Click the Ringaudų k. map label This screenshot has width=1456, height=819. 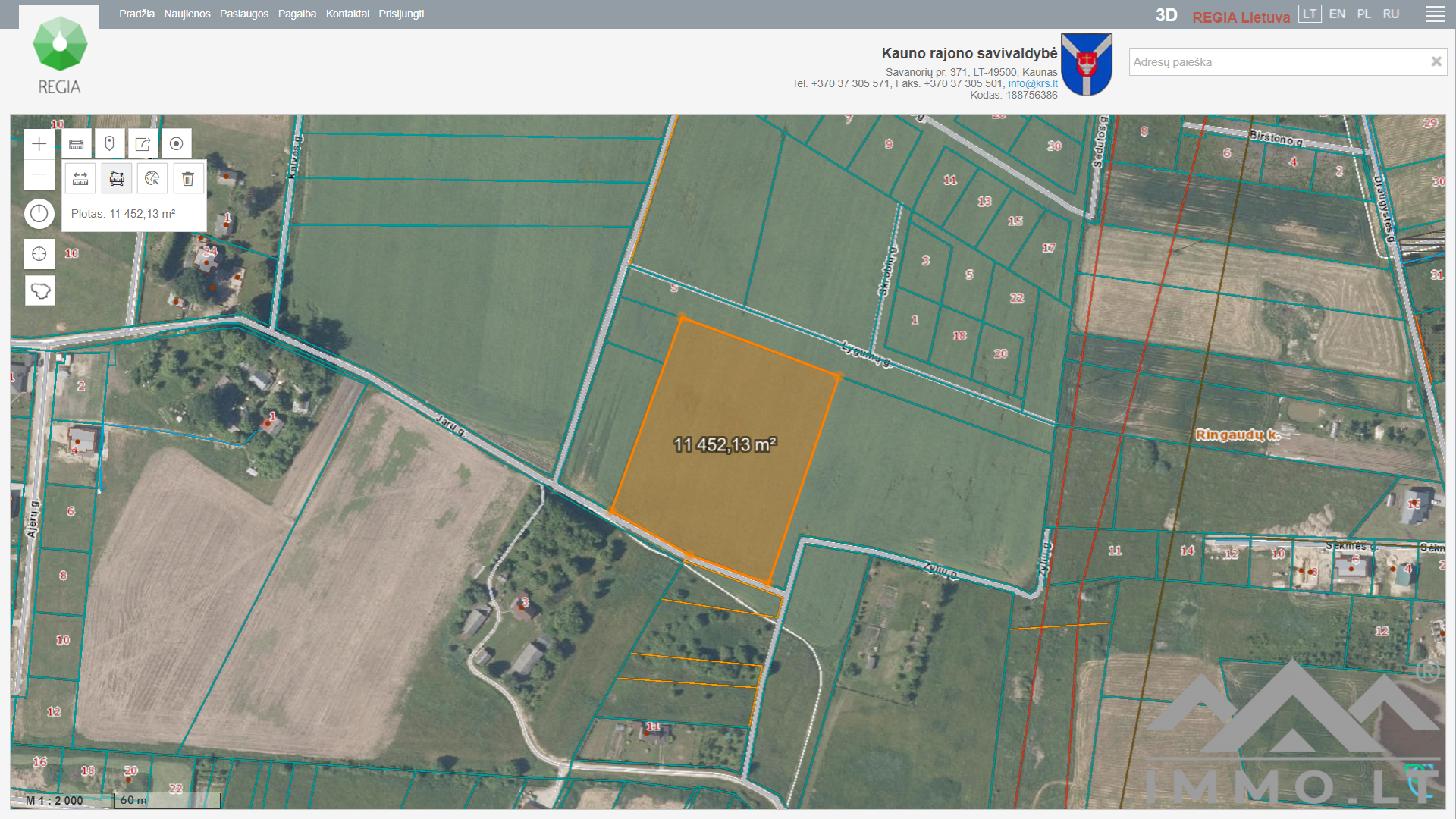1237,435
